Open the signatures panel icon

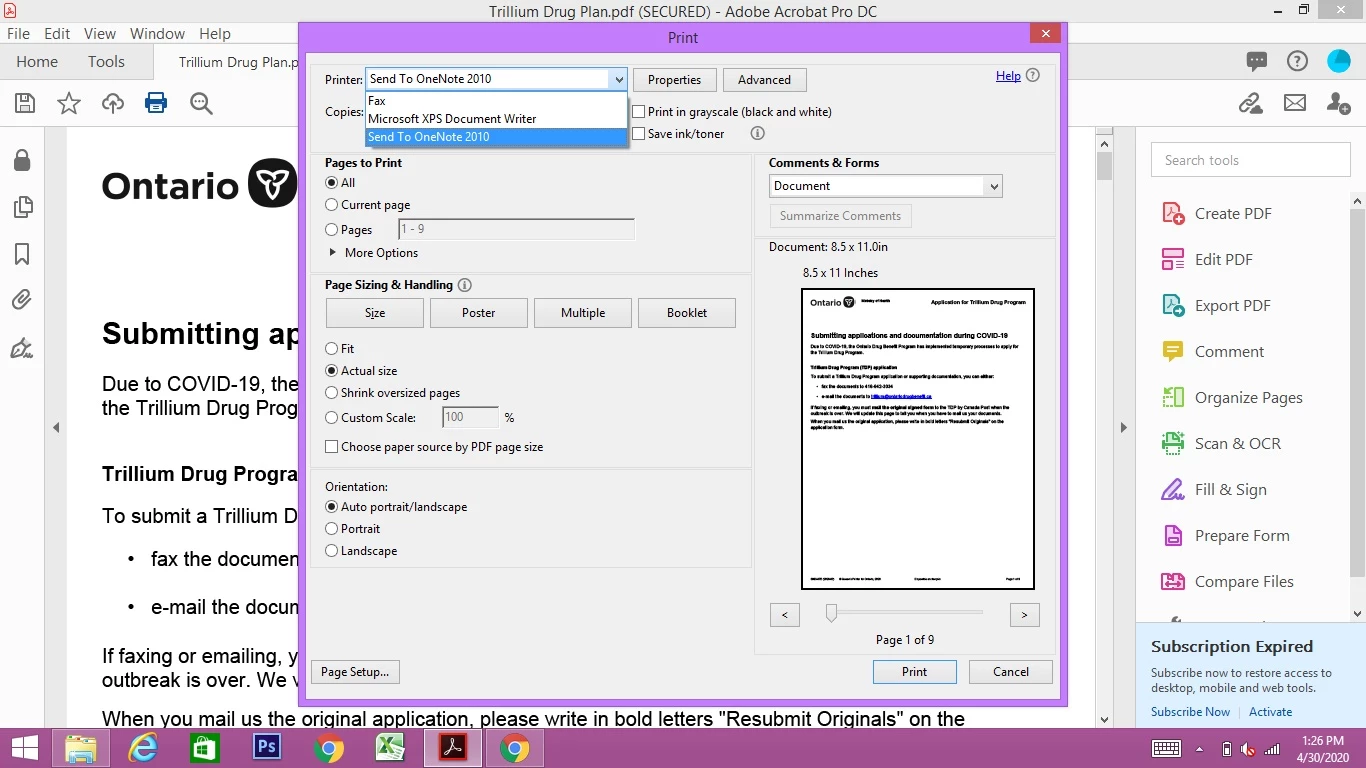pyautogui.click(x=22, y=347)
